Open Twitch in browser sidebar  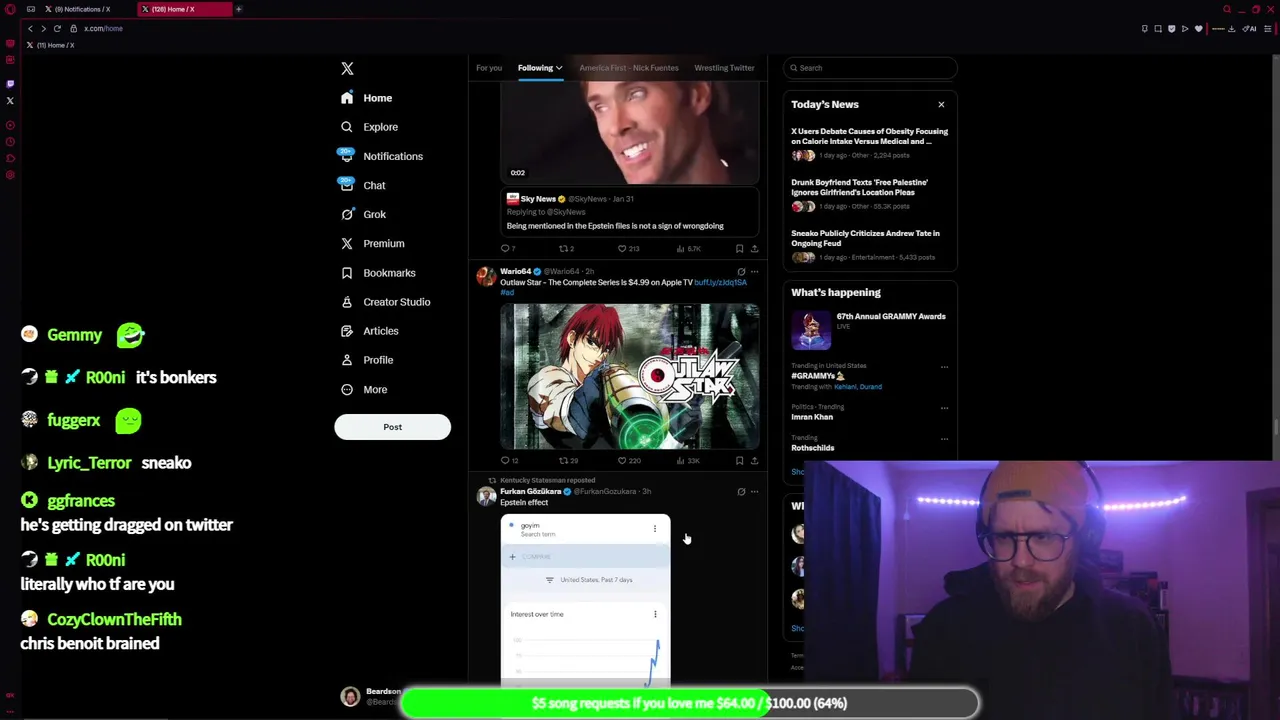point(10,84)
